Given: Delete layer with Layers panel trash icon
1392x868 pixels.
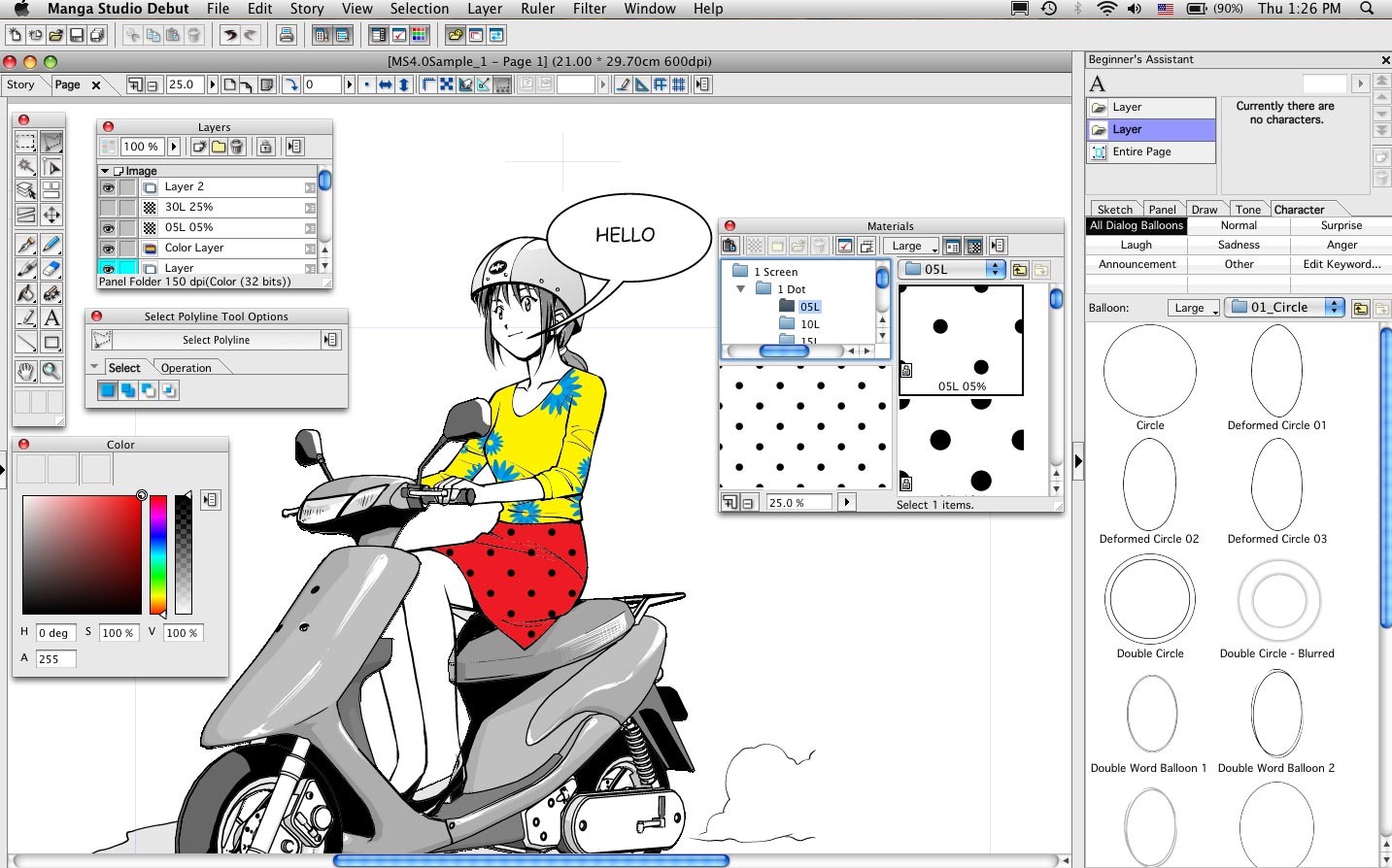Looking at the screenshot, I should coord(237,147).
